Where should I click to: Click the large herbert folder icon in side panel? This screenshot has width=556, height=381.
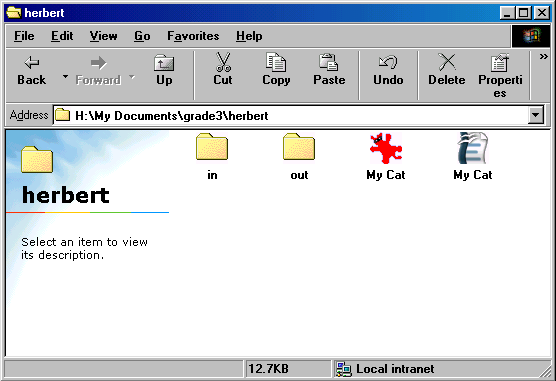point(37,159)
